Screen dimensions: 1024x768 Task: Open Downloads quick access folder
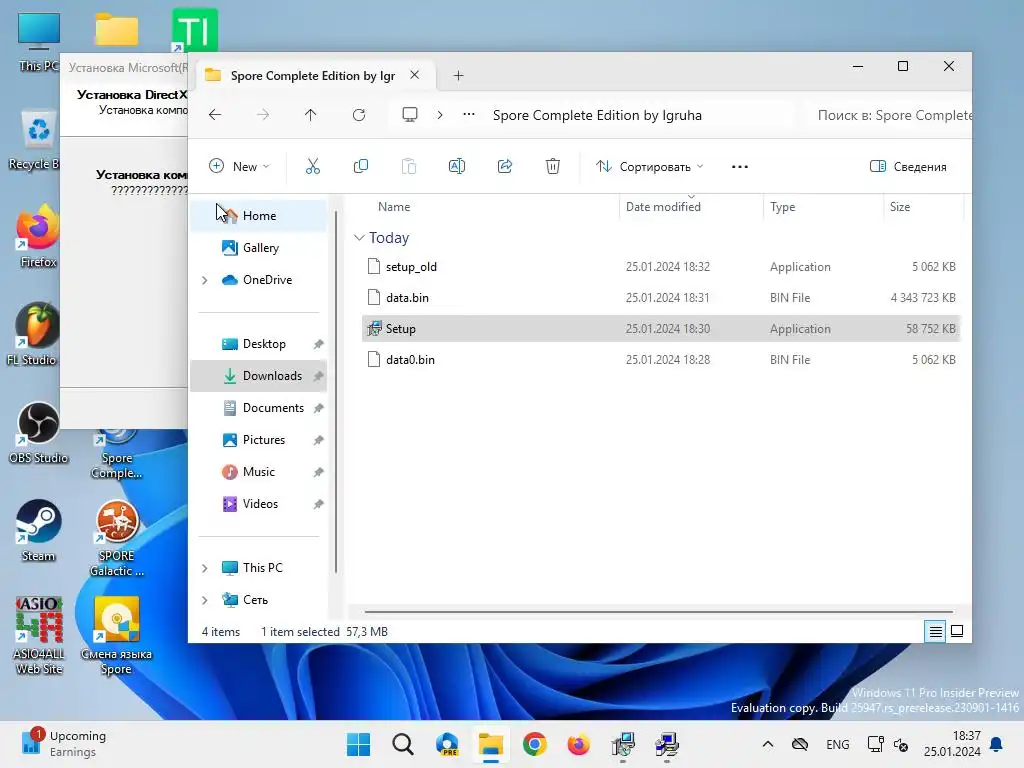point(259,376)
